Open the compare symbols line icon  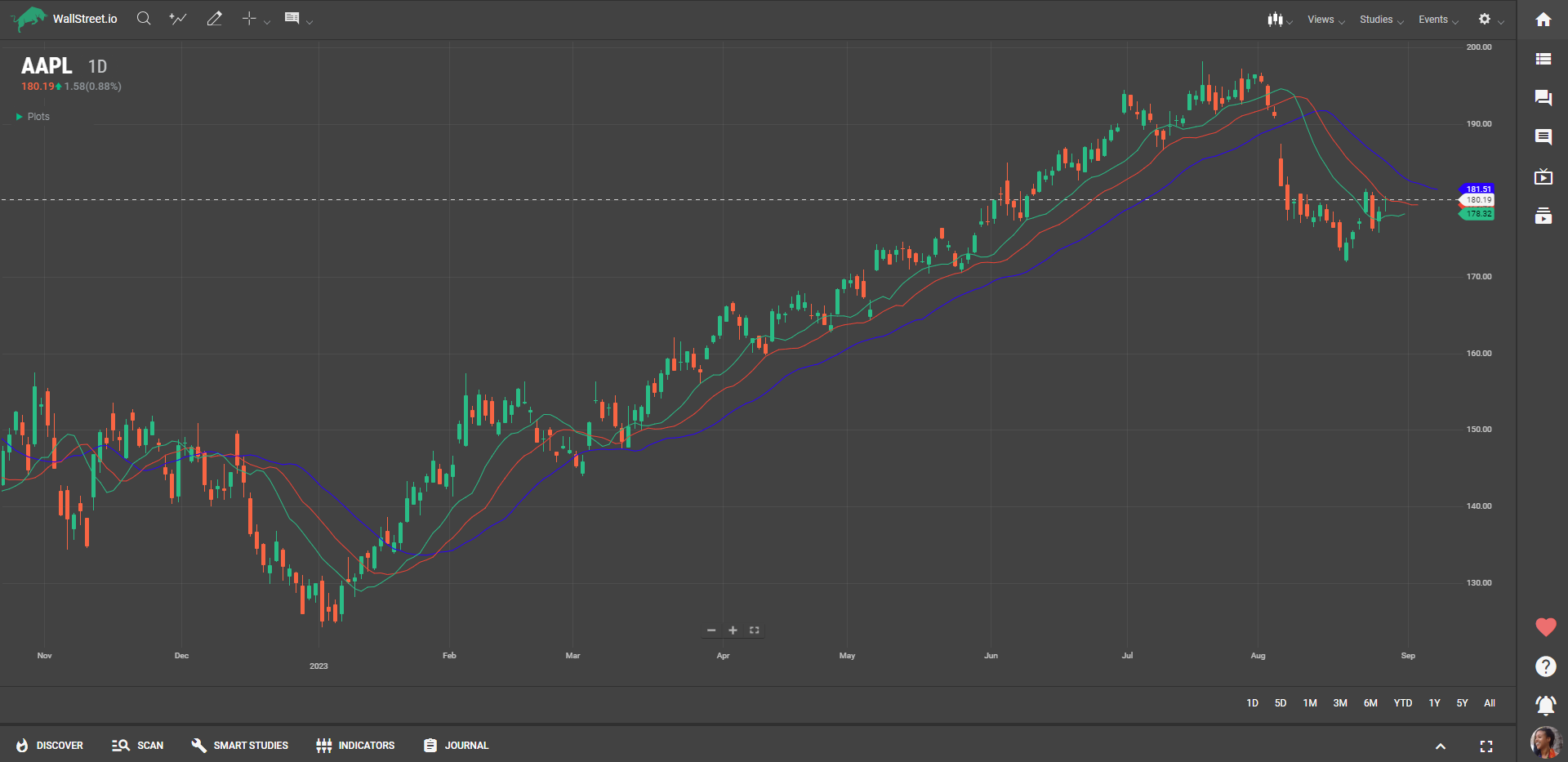pos(178,19)
